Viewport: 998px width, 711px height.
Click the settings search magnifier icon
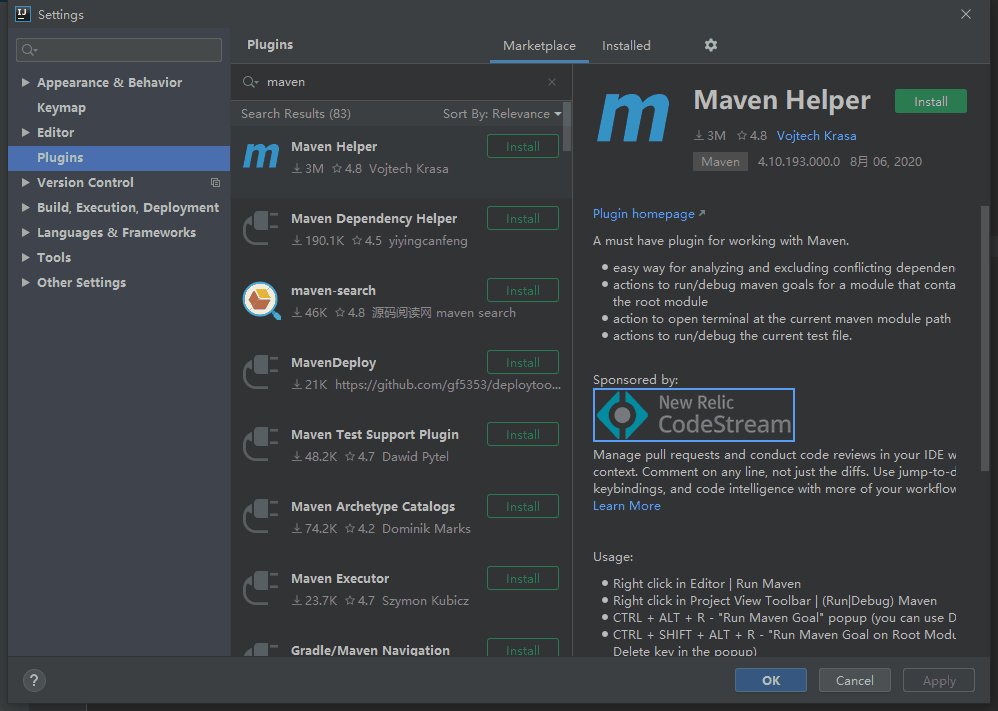(29, 50)
